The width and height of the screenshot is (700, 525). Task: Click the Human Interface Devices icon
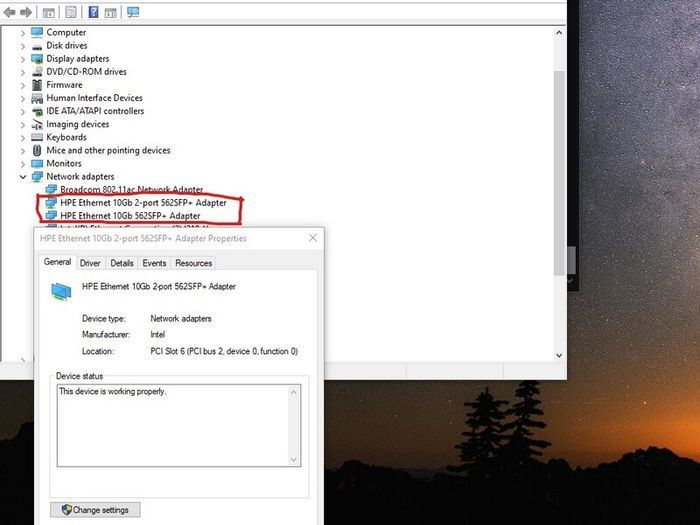coord(37,98)
